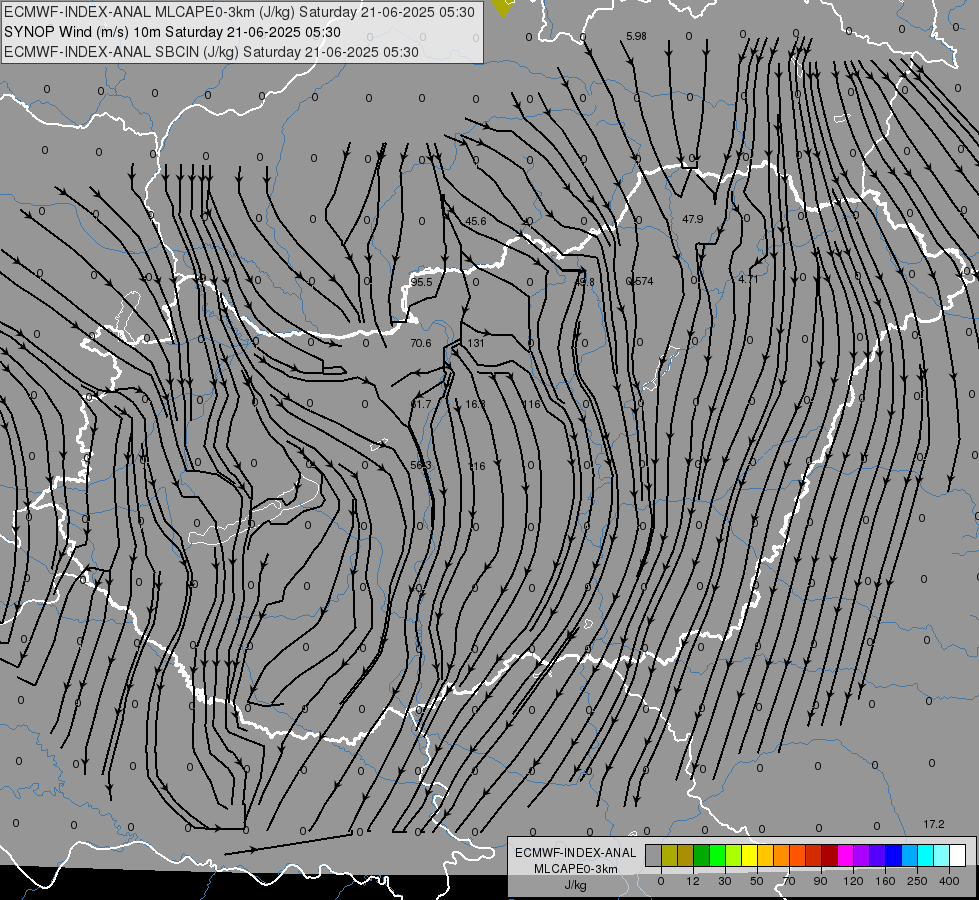Select the pure blue legend swatch
Image resolution: width=979 pixels, height=900 pixels.
point(893,855)
